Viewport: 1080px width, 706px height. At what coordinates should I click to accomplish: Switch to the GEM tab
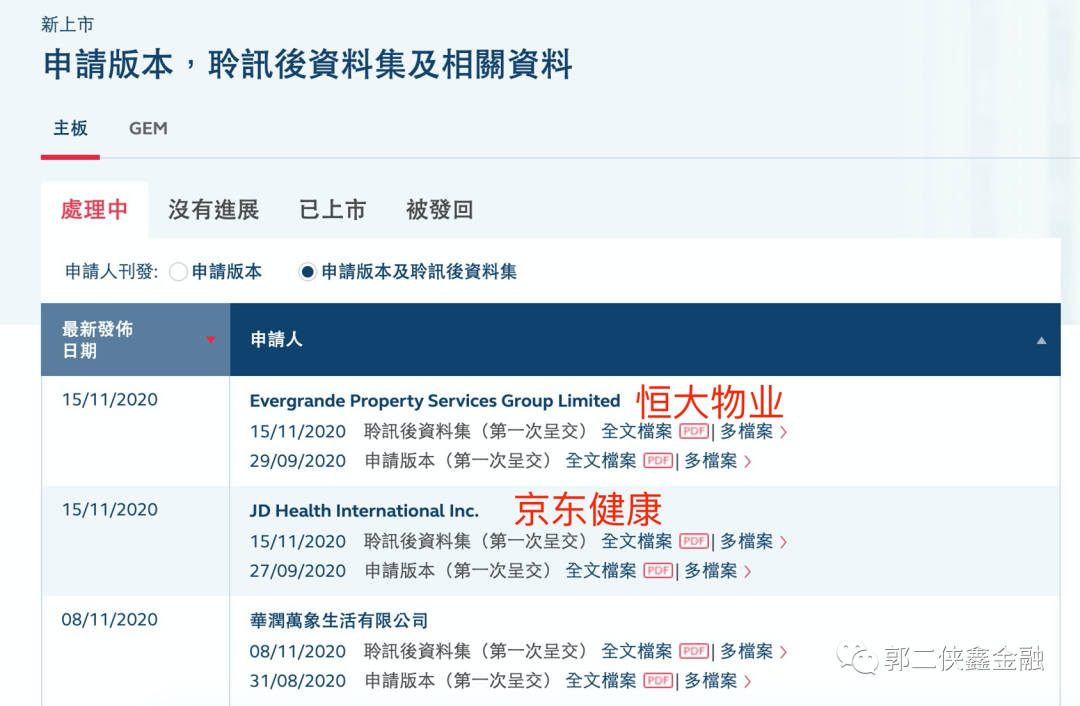(148, 129)
